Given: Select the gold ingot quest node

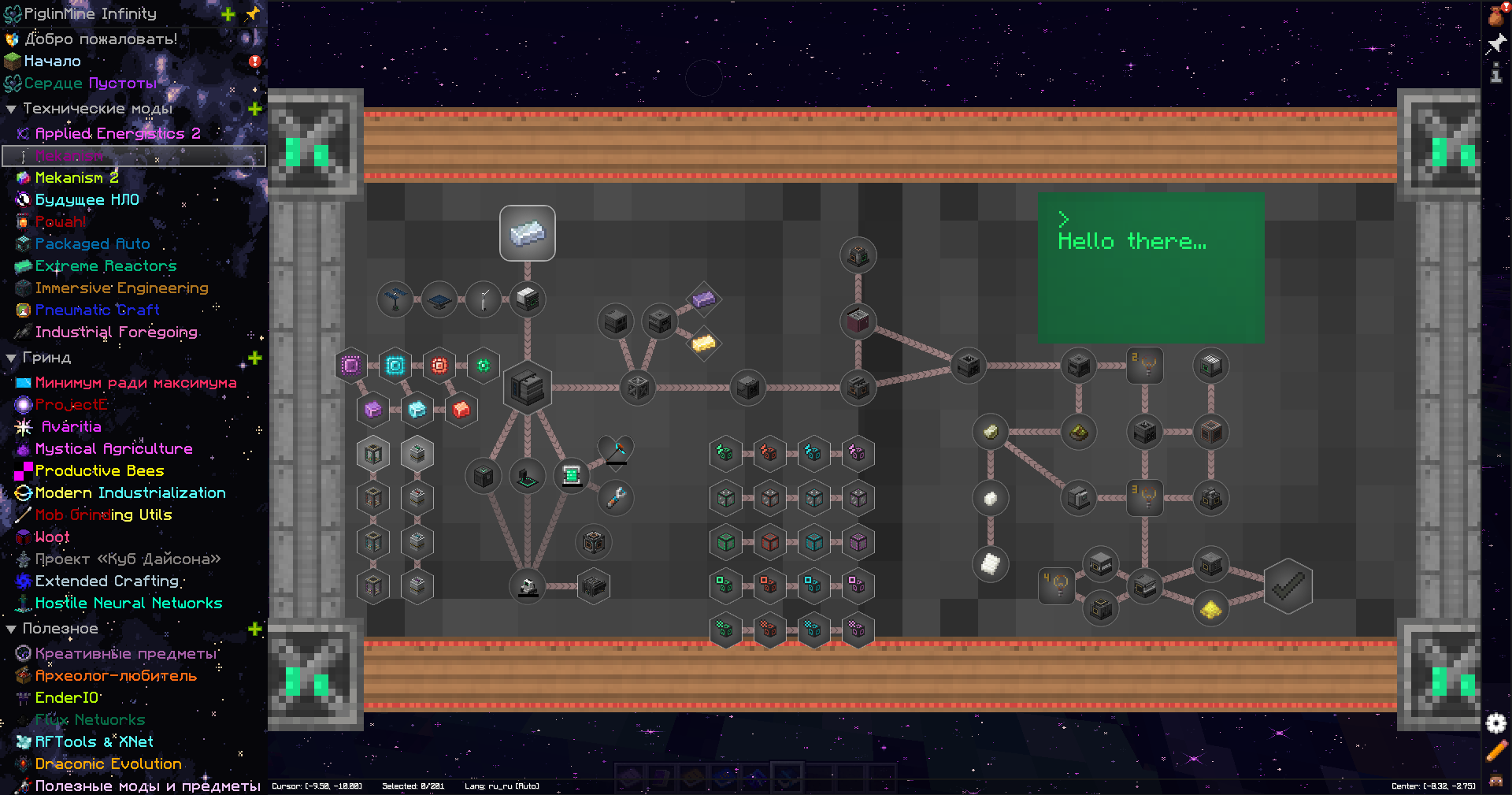Looking at the screenshot, I should tap(703, 344).
